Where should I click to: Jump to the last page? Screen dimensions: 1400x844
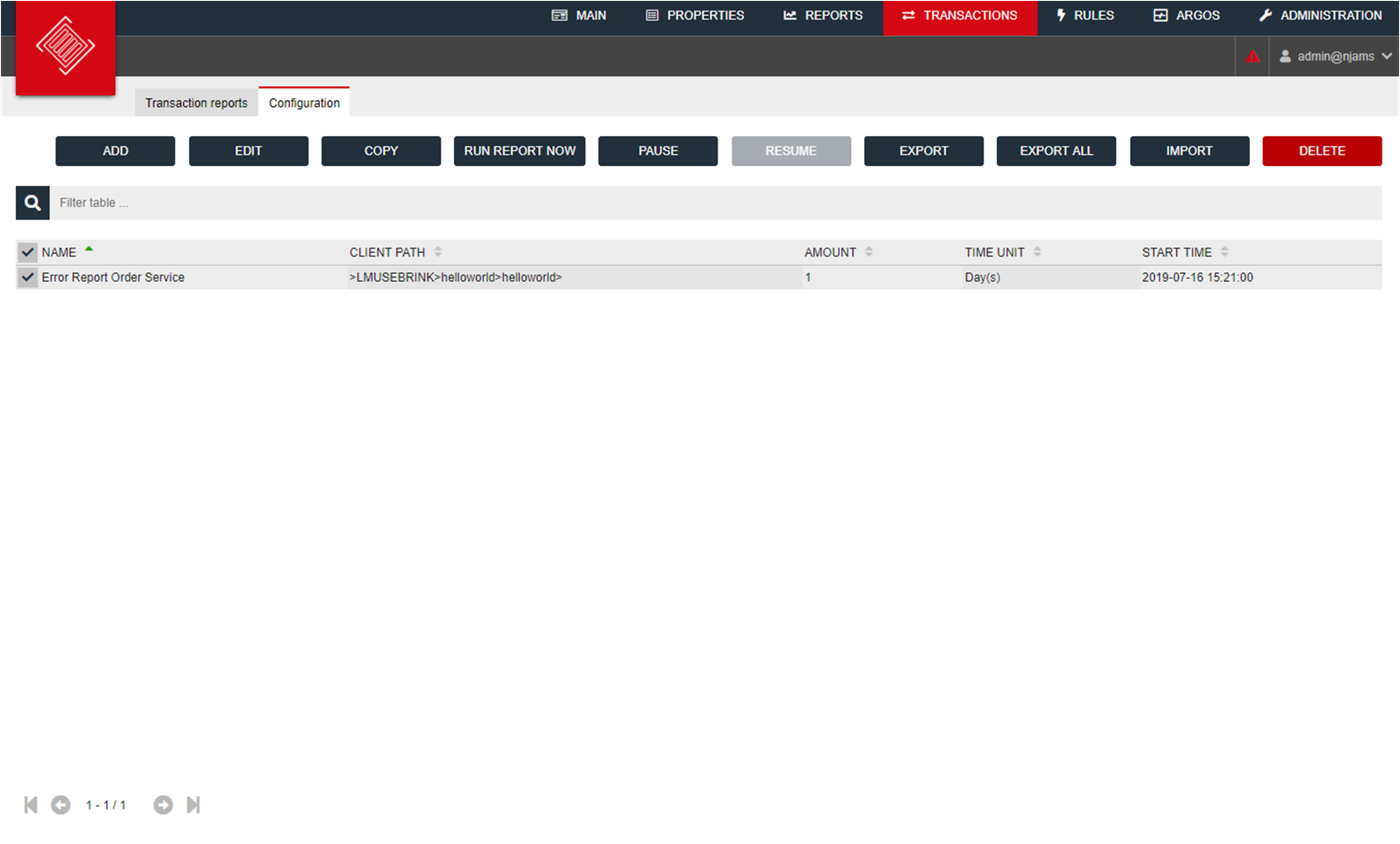click(193, 804)
